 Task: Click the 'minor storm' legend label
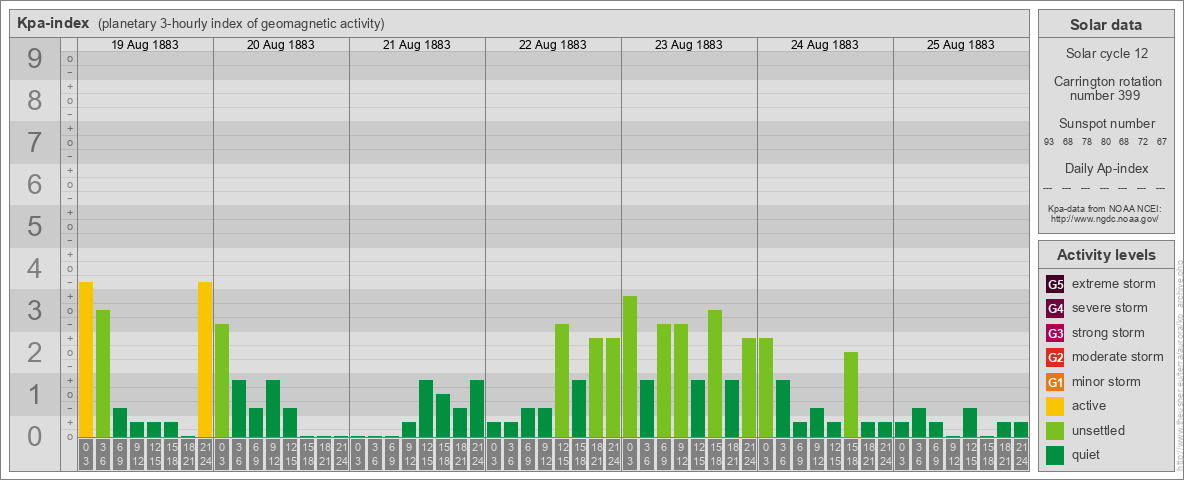1106,382
